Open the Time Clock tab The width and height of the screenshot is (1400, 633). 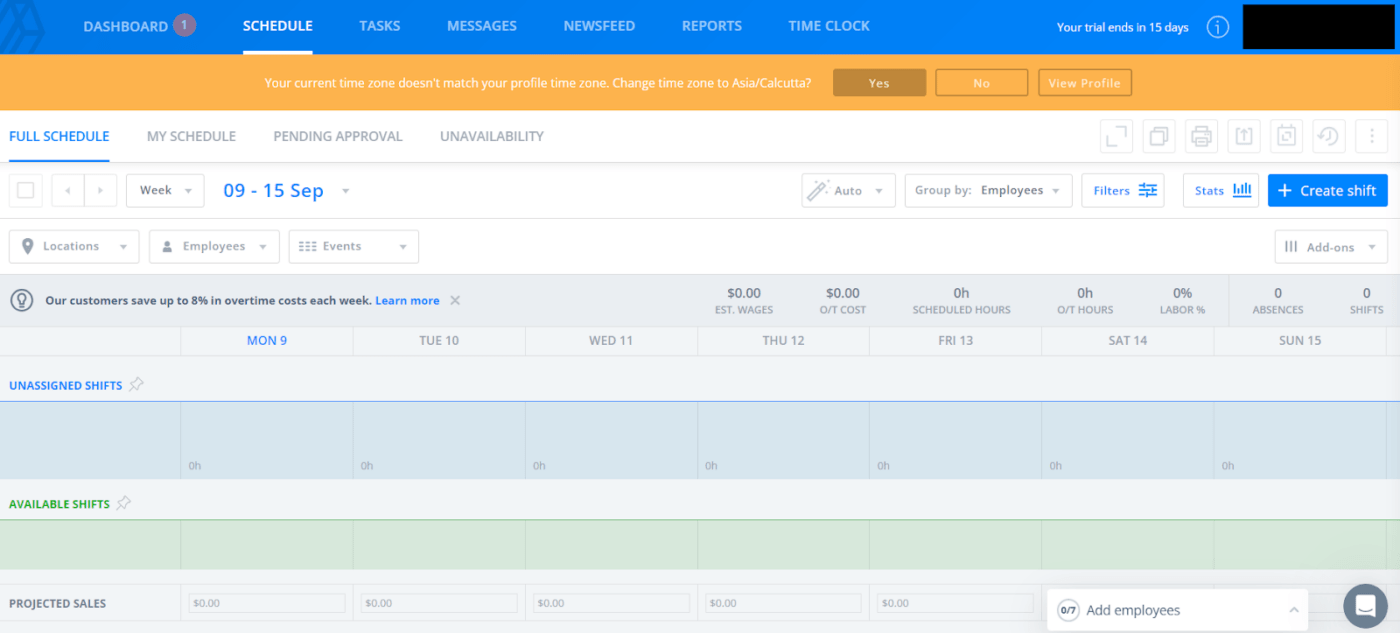(829, 26)
